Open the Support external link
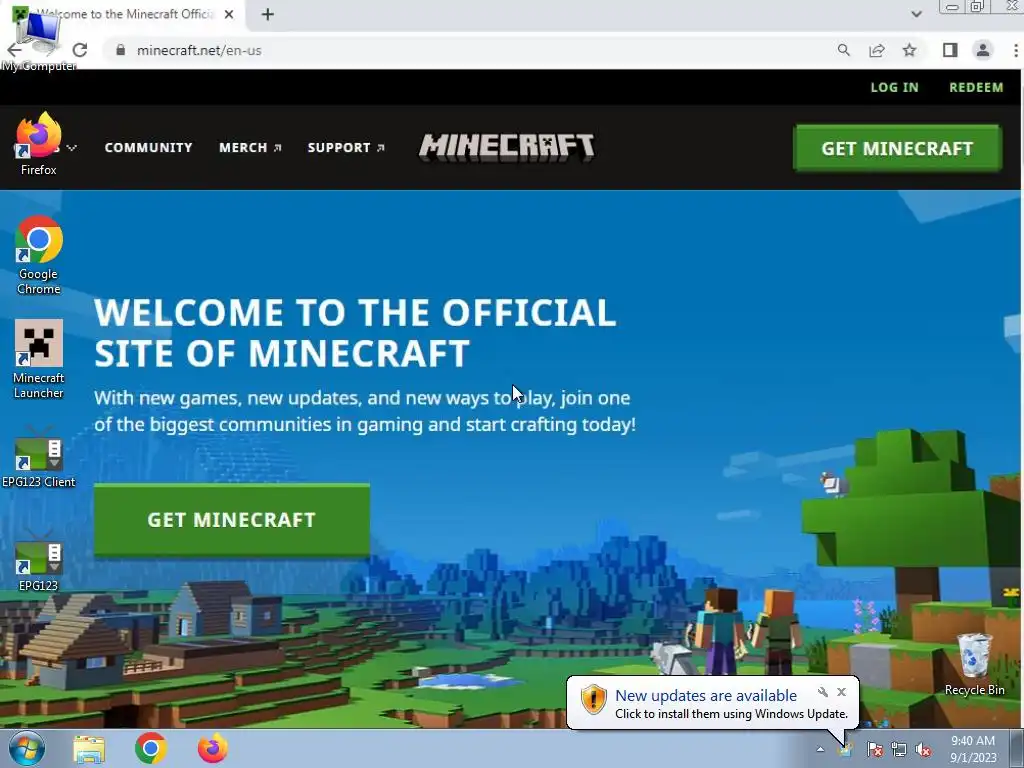This screenshot has height=768, width=1024. [x=346, y=148]
